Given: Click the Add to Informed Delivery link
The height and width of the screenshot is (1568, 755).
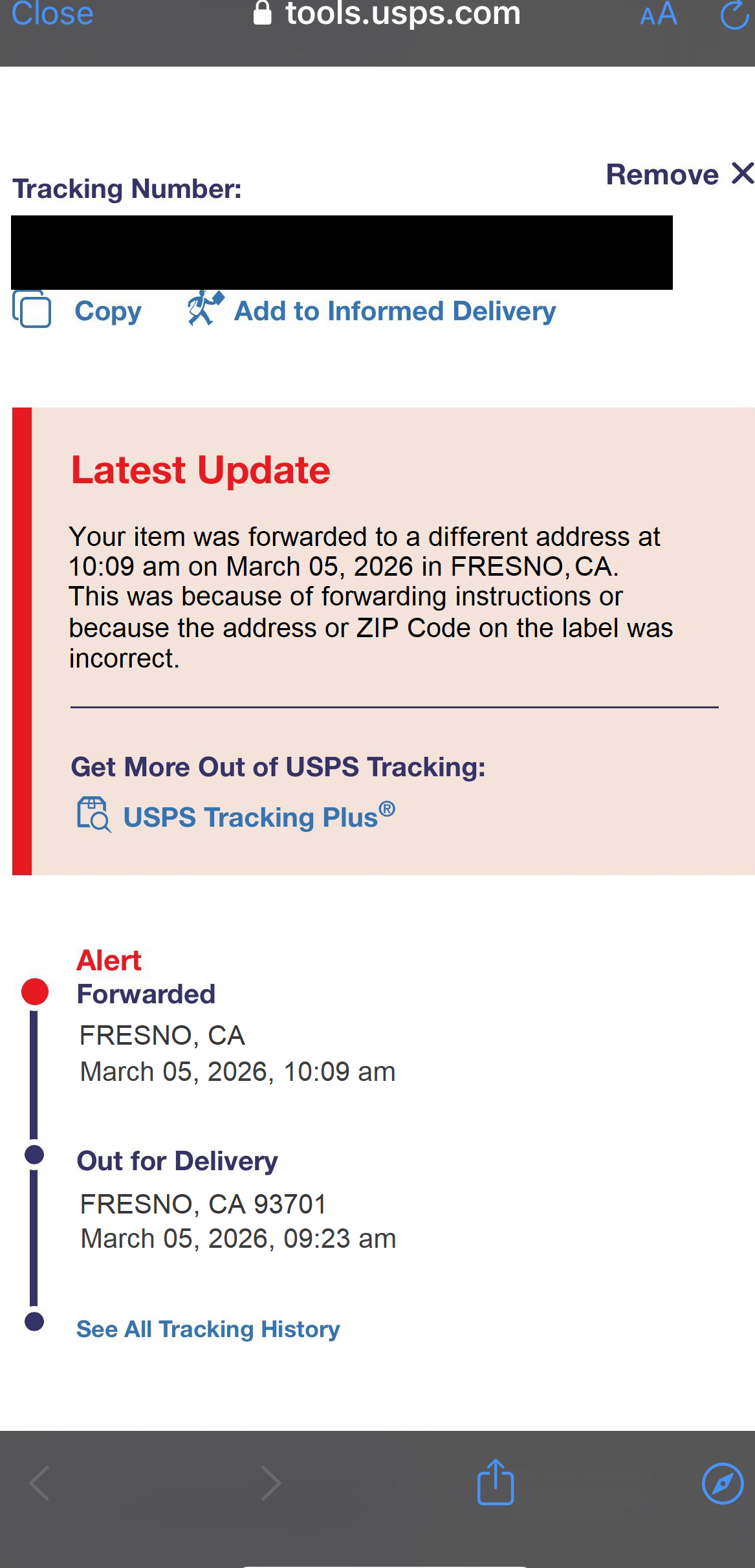Looking at the screenshot, I should tap(395, 311).
